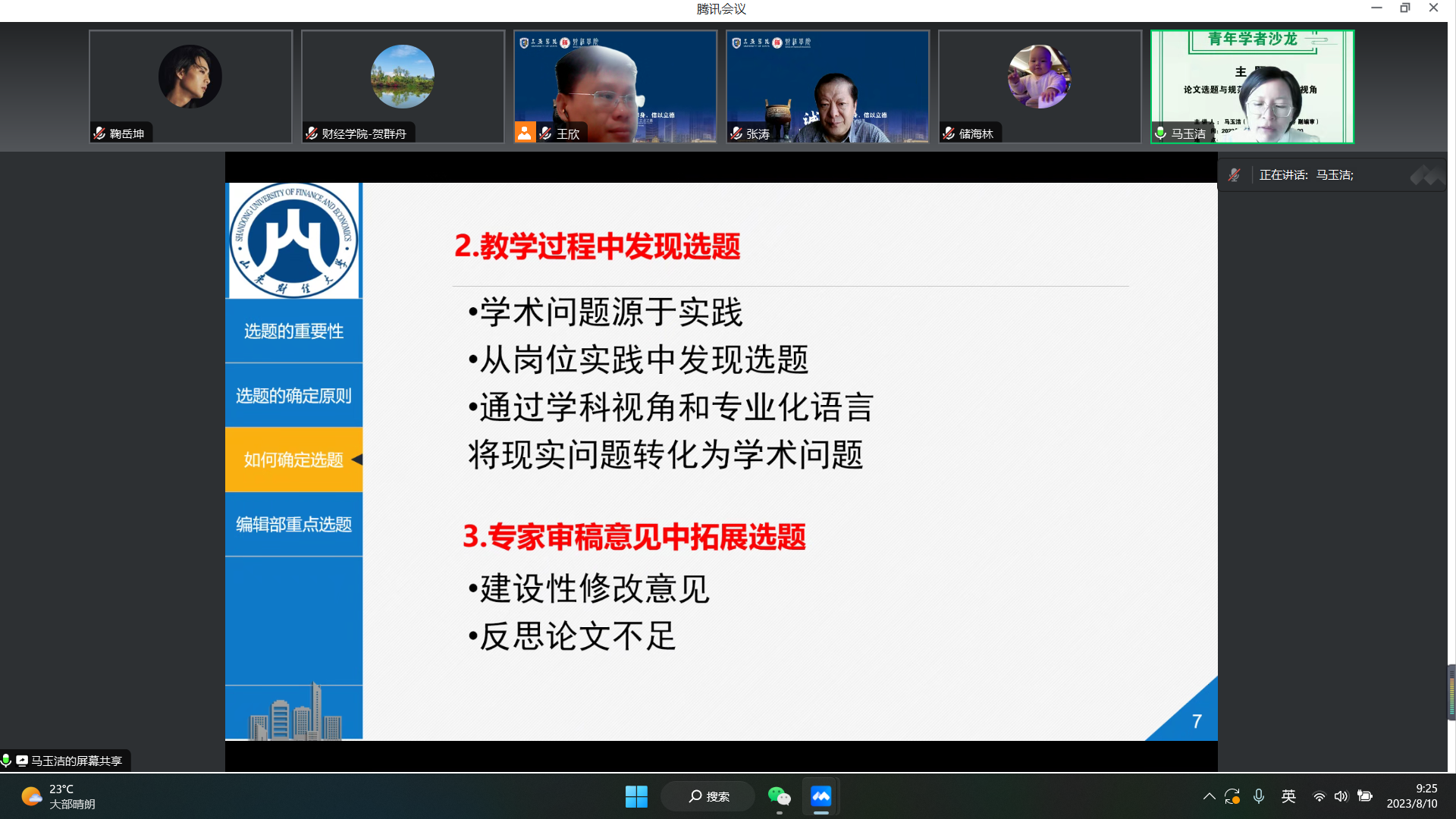Open clock showing 9:25 2023/8/10
Screen dimensions: 1456x819
pos(1411,796)
